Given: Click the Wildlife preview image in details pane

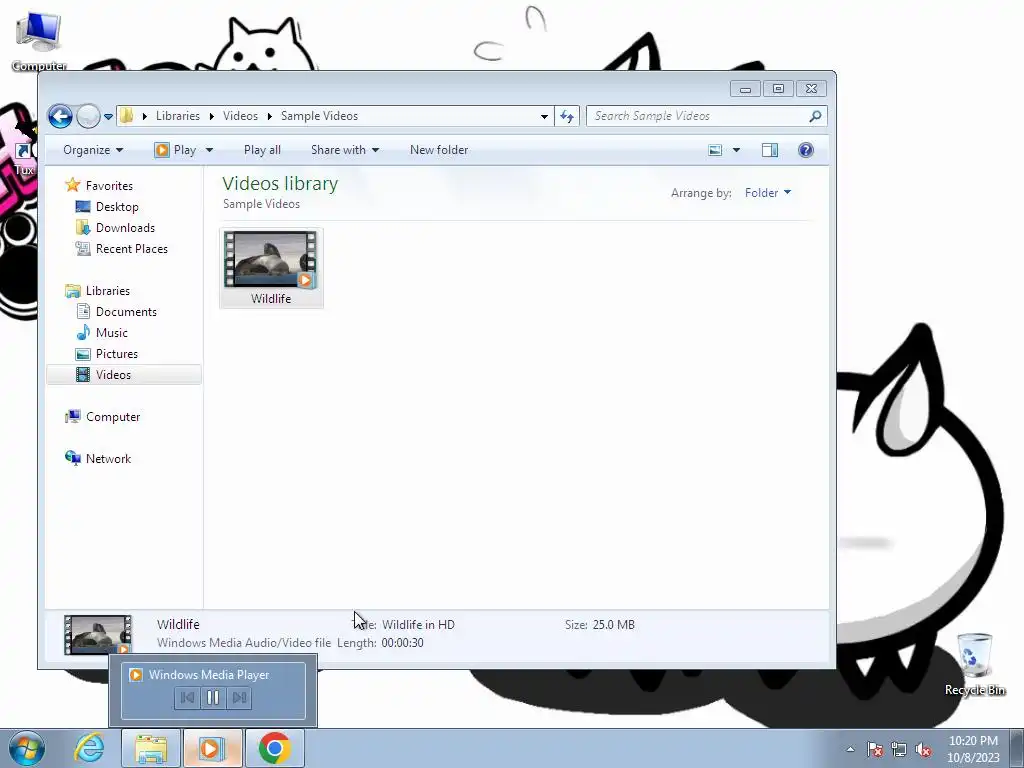Looking at the screenshot, I should [x=98, y=634].
